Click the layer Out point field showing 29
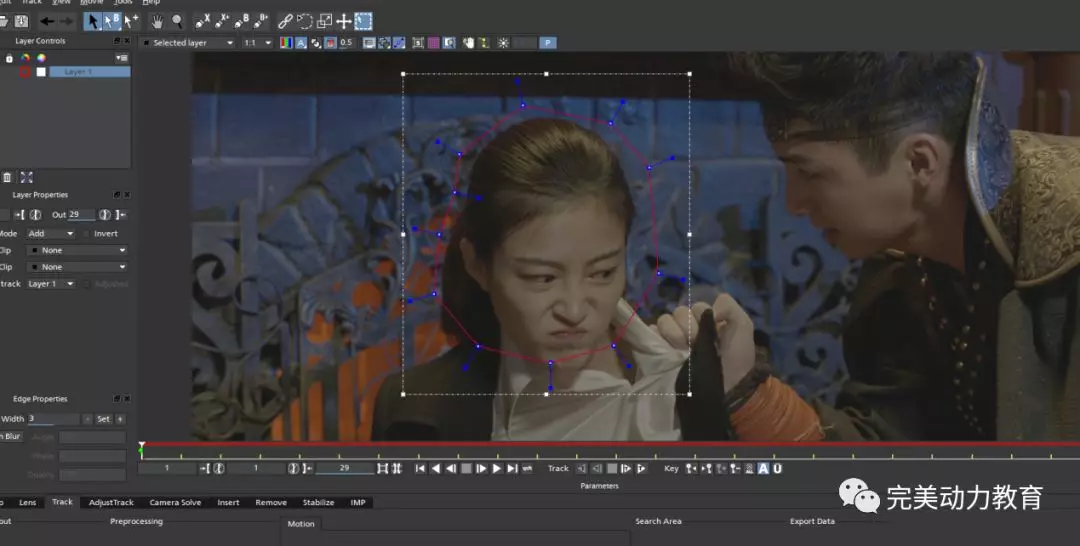 (x=81, y=215)
